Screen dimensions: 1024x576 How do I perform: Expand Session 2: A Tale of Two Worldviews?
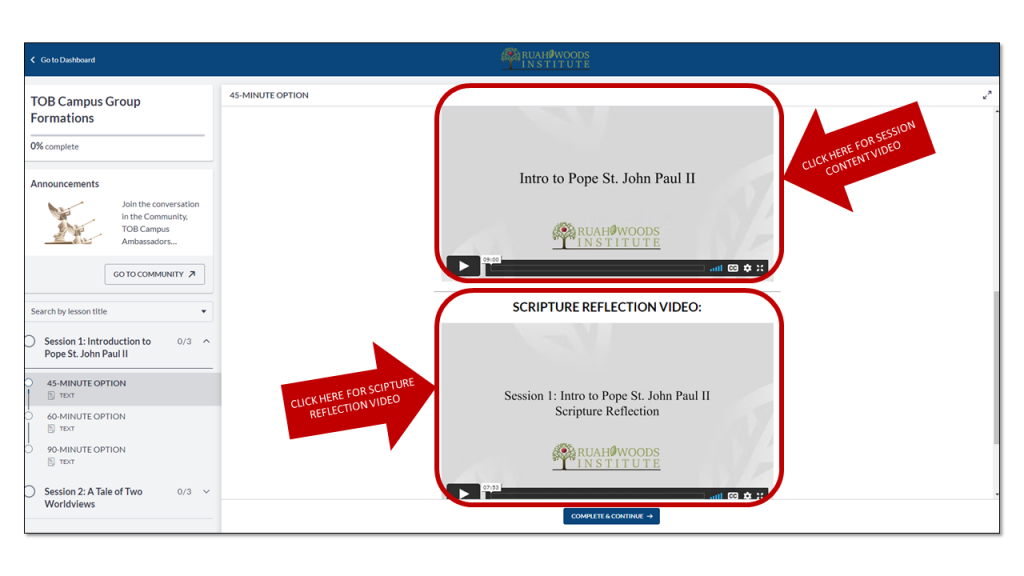point(205,491)
